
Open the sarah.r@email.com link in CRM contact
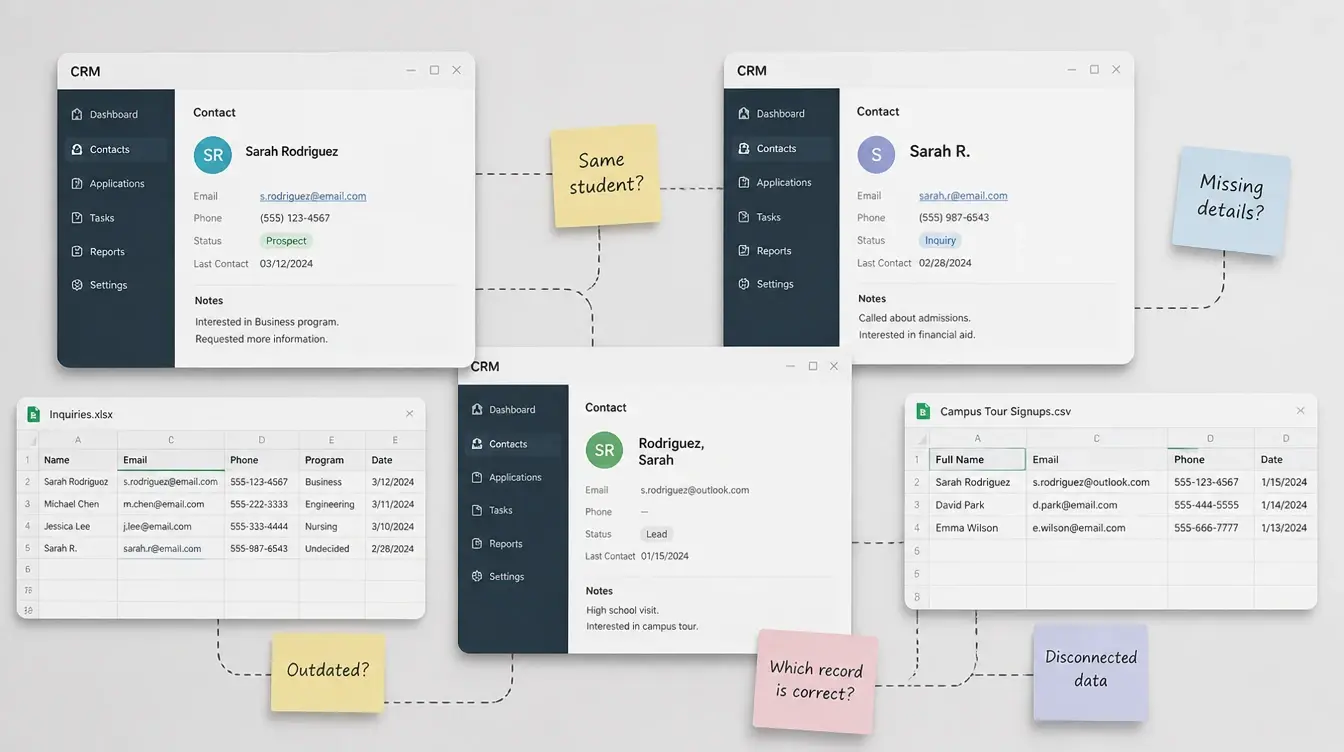[x=963, y=196]
